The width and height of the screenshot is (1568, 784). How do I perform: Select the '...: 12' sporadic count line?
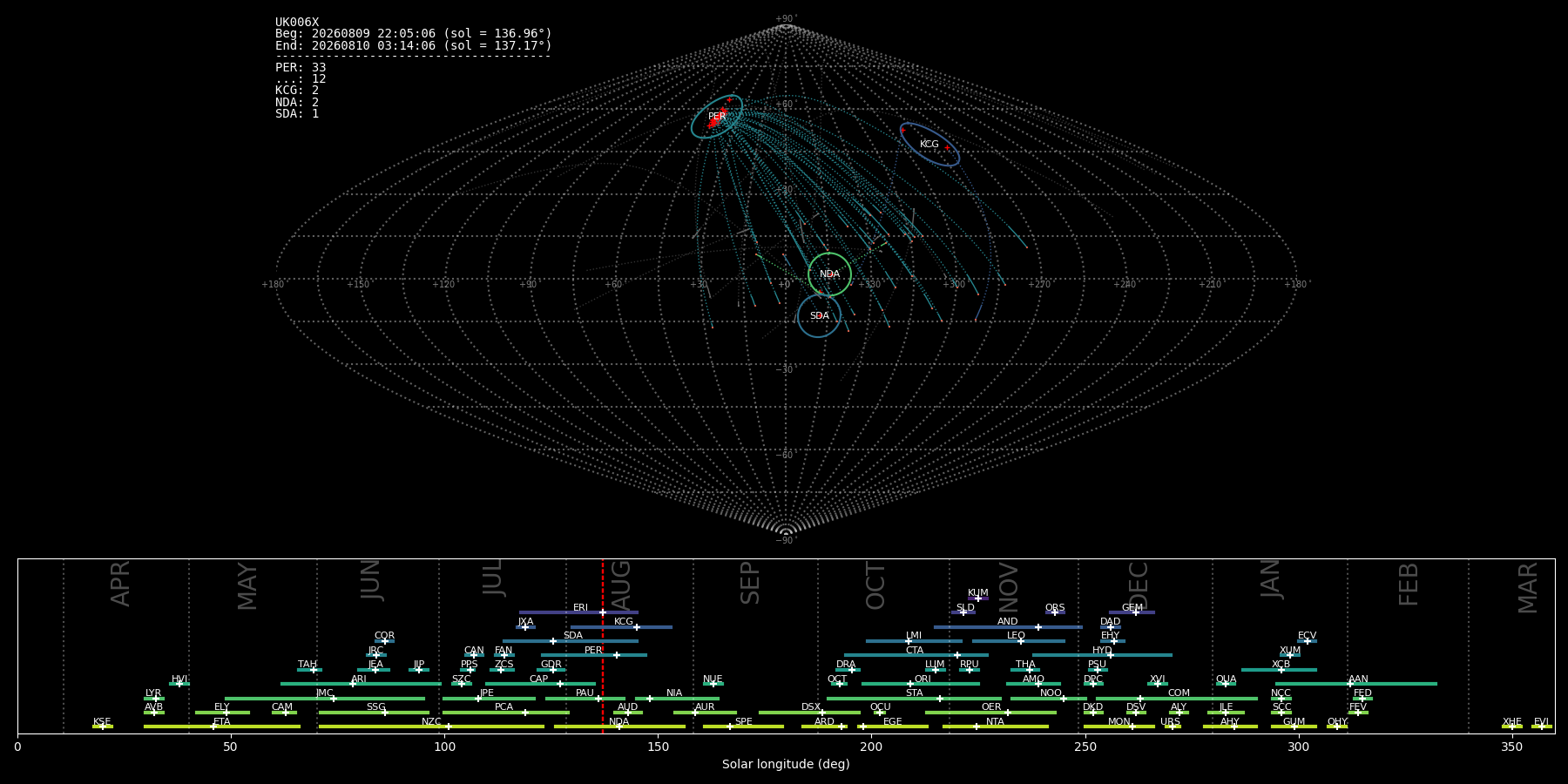pyautogui.click(x=301, y=78)
